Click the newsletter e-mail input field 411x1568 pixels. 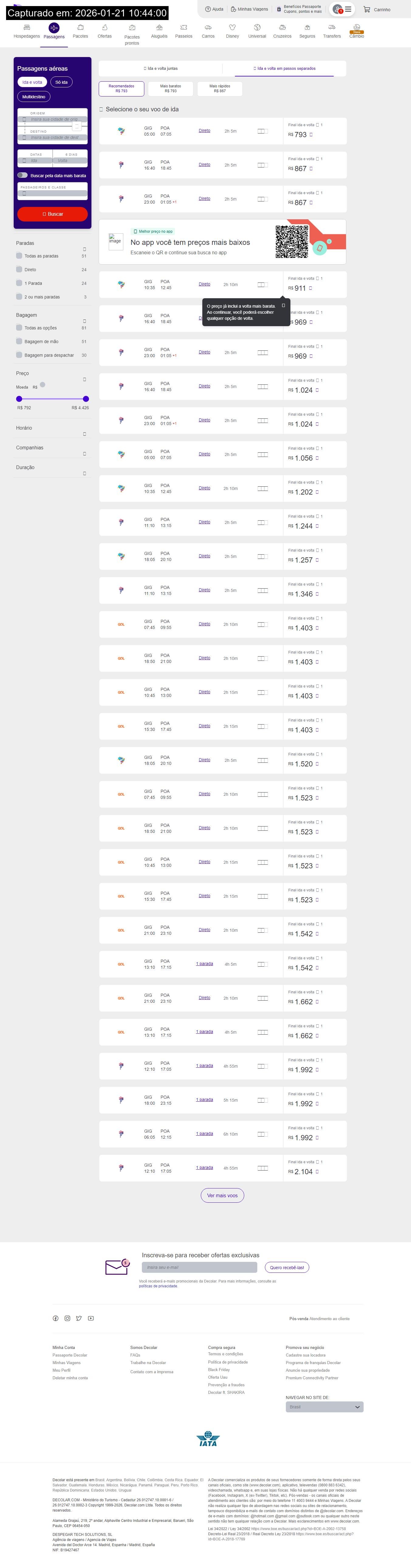coord(199,1267)
